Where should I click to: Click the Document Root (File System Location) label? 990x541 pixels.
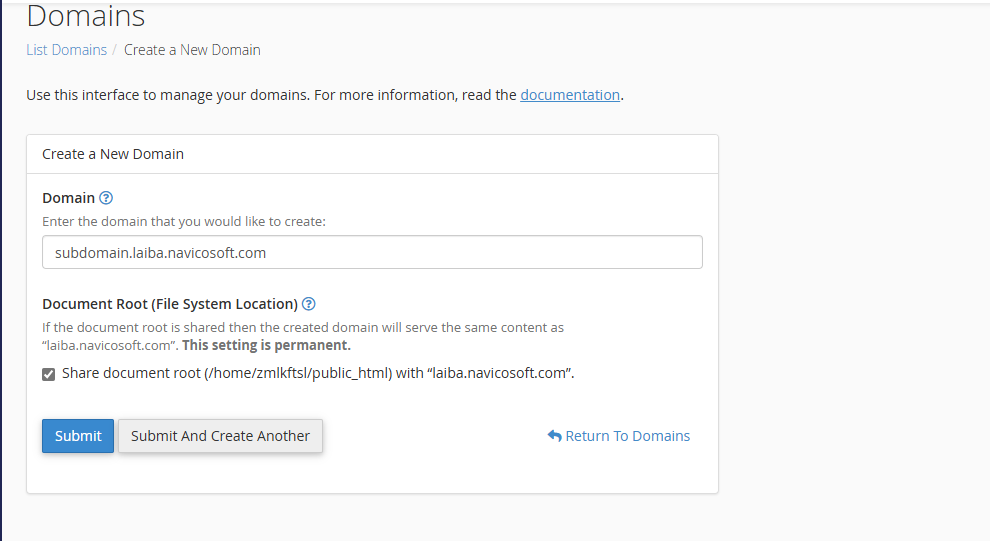pos(170,304)
